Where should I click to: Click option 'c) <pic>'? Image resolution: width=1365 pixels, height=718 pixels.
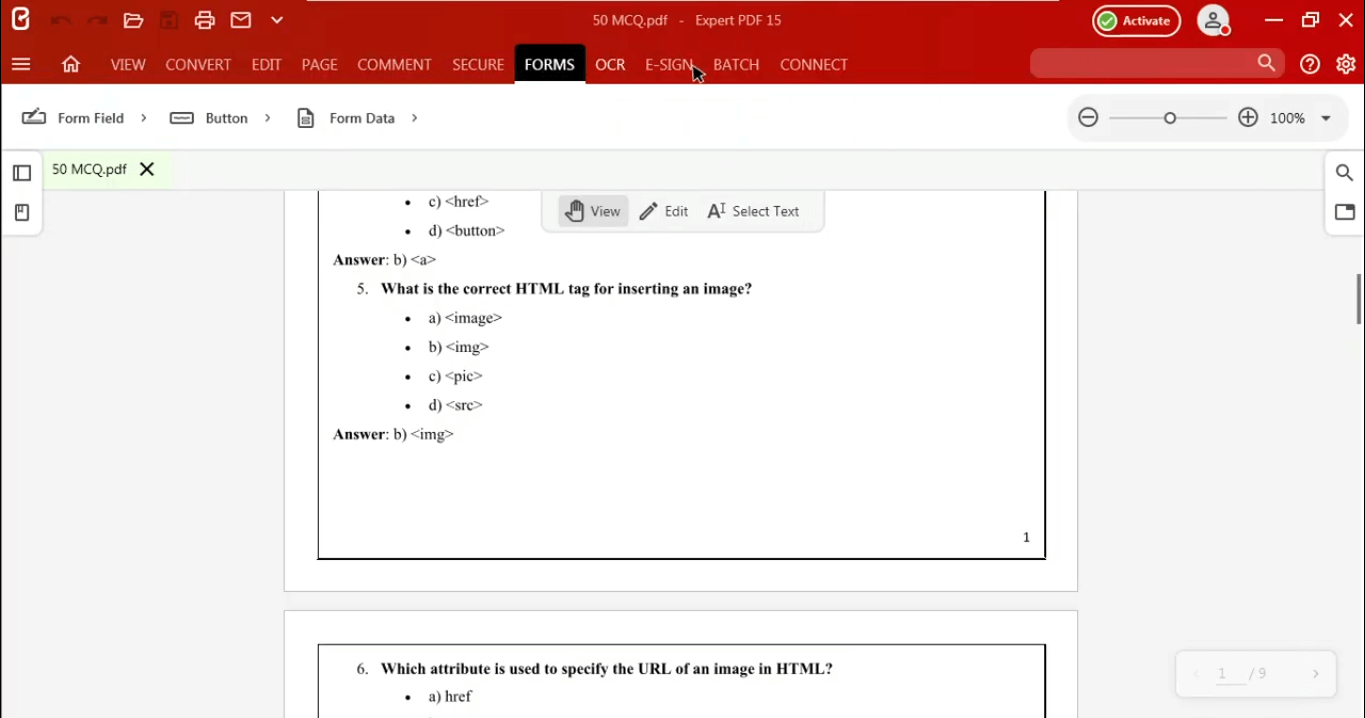[455, 376]
